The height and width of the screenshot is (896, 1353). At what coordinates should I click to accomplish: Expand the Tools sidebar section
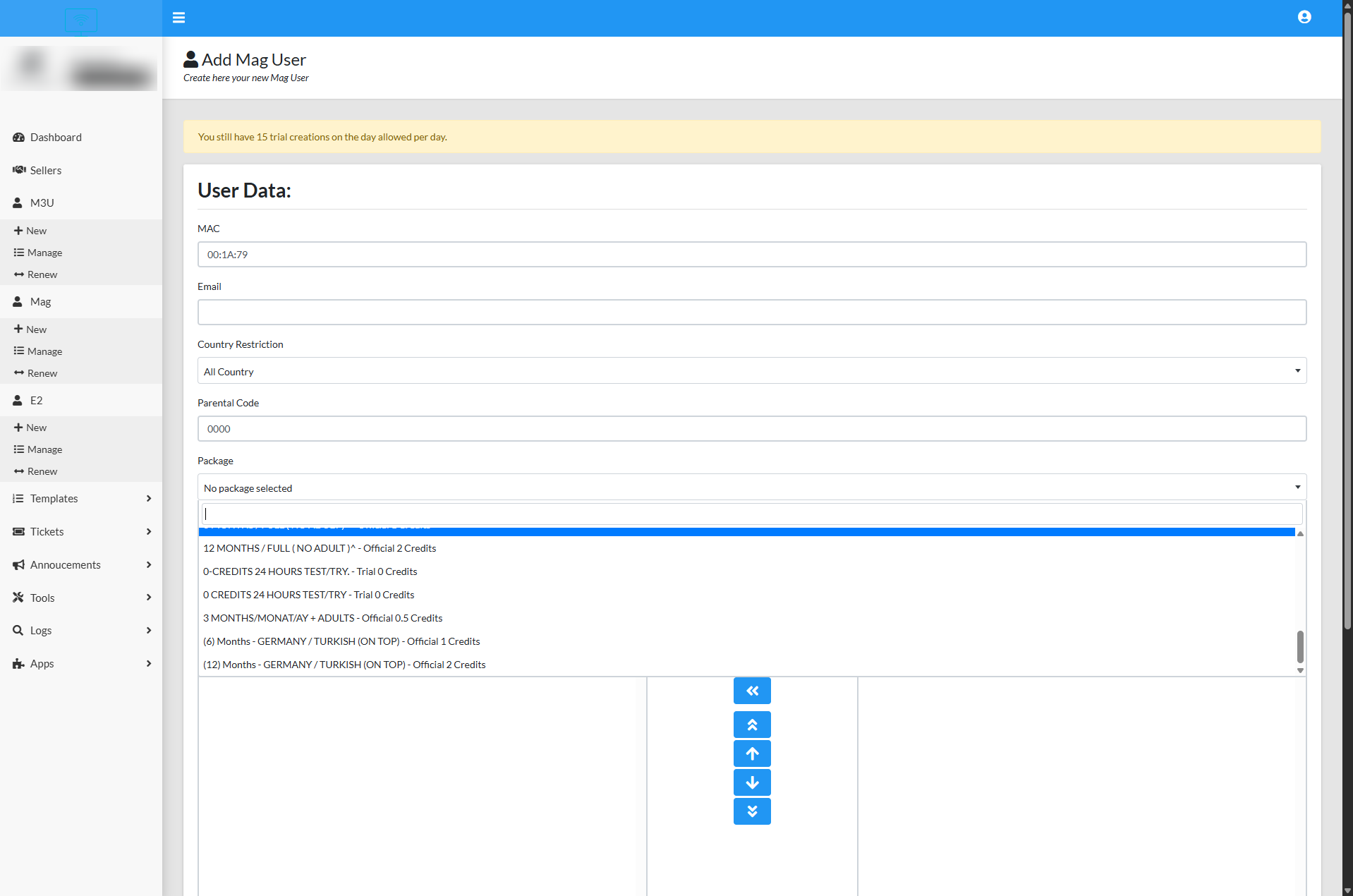click(81, 598)
